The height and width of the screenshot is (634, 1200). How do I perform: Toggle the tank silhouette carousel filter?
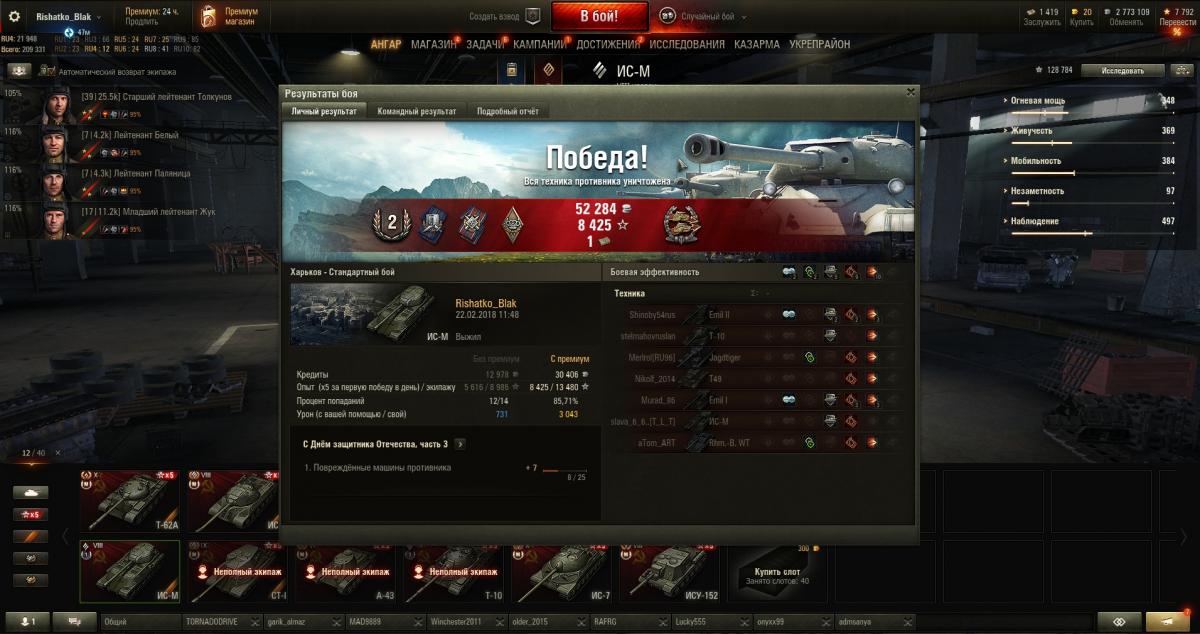click(30, 492)
